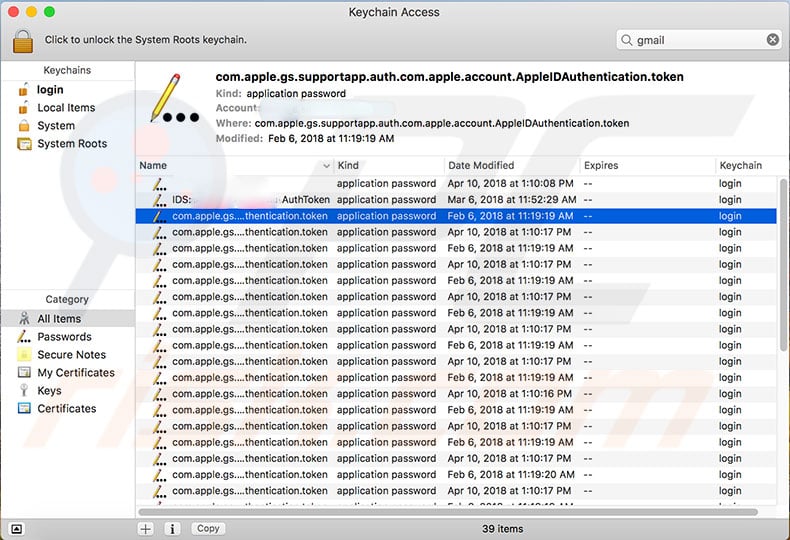
Task: Select the My Certificates category
Action: (76, 373)
